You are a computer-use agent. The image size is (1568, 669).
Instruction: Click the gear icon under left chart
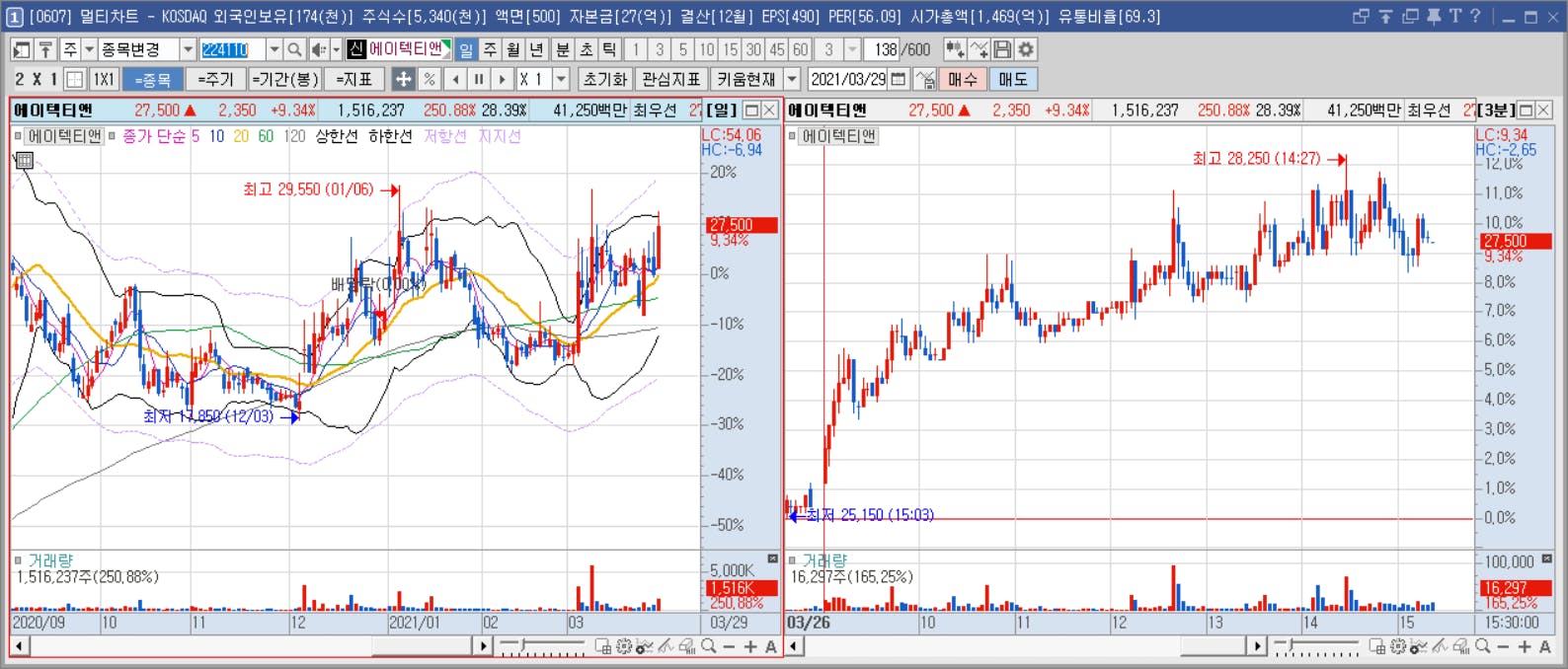pos(624,646)
